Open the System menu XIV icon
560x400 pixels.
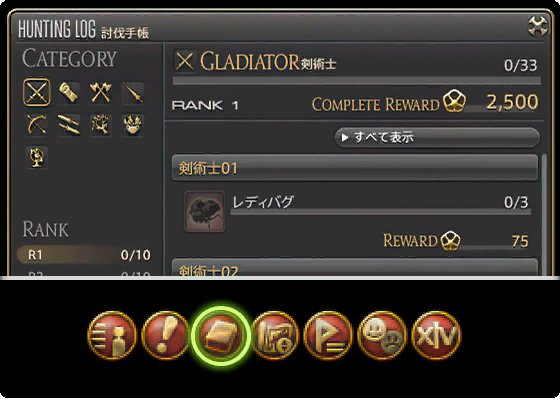coord(436,336)
